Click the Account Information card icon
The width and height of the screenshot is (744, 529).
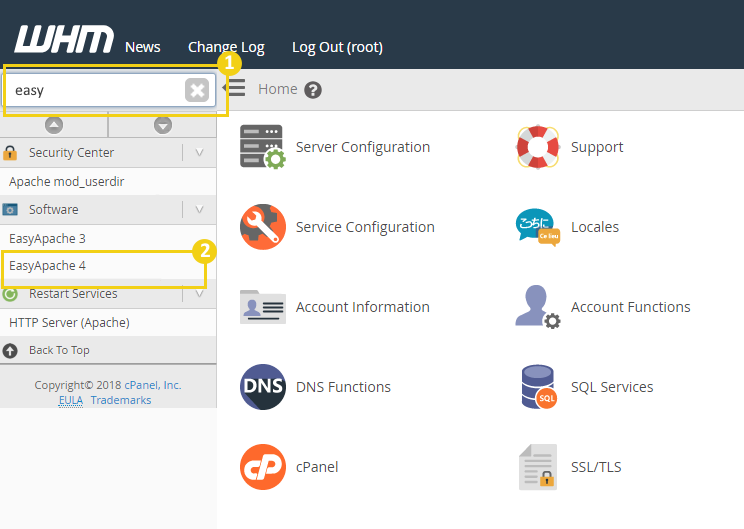(263, 307)
